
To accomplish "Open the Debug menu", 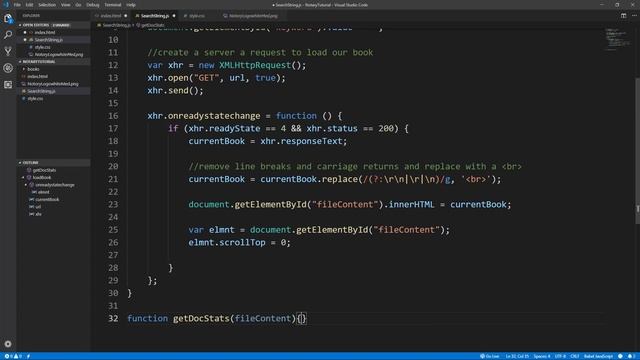I will coord(93,5).
